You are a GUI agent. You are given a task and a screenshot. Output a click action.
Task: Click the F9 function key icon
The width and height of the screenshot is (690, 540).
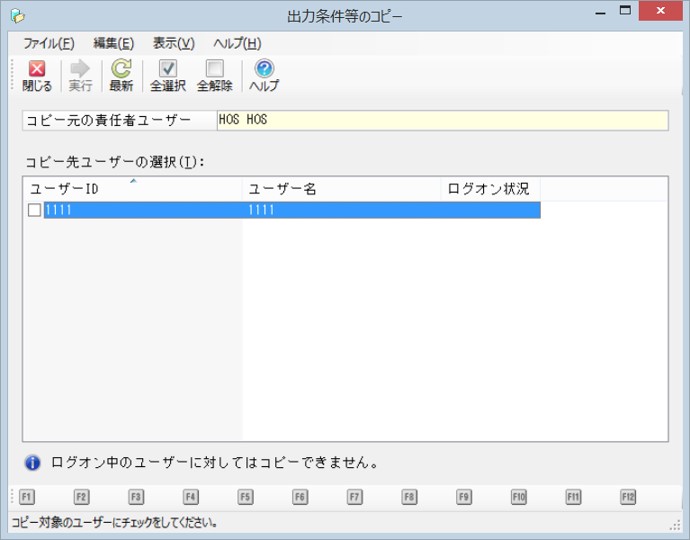[464, 497]
